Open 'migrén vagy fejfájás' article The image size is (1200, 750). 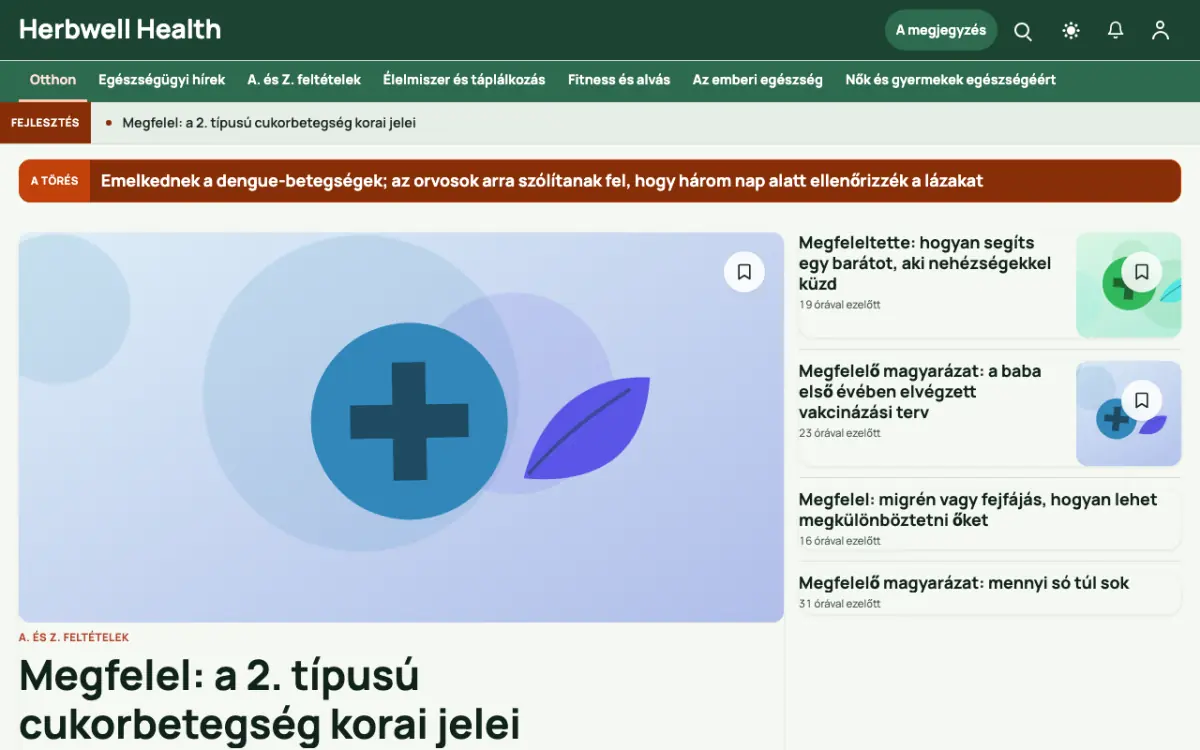(978, 510)
